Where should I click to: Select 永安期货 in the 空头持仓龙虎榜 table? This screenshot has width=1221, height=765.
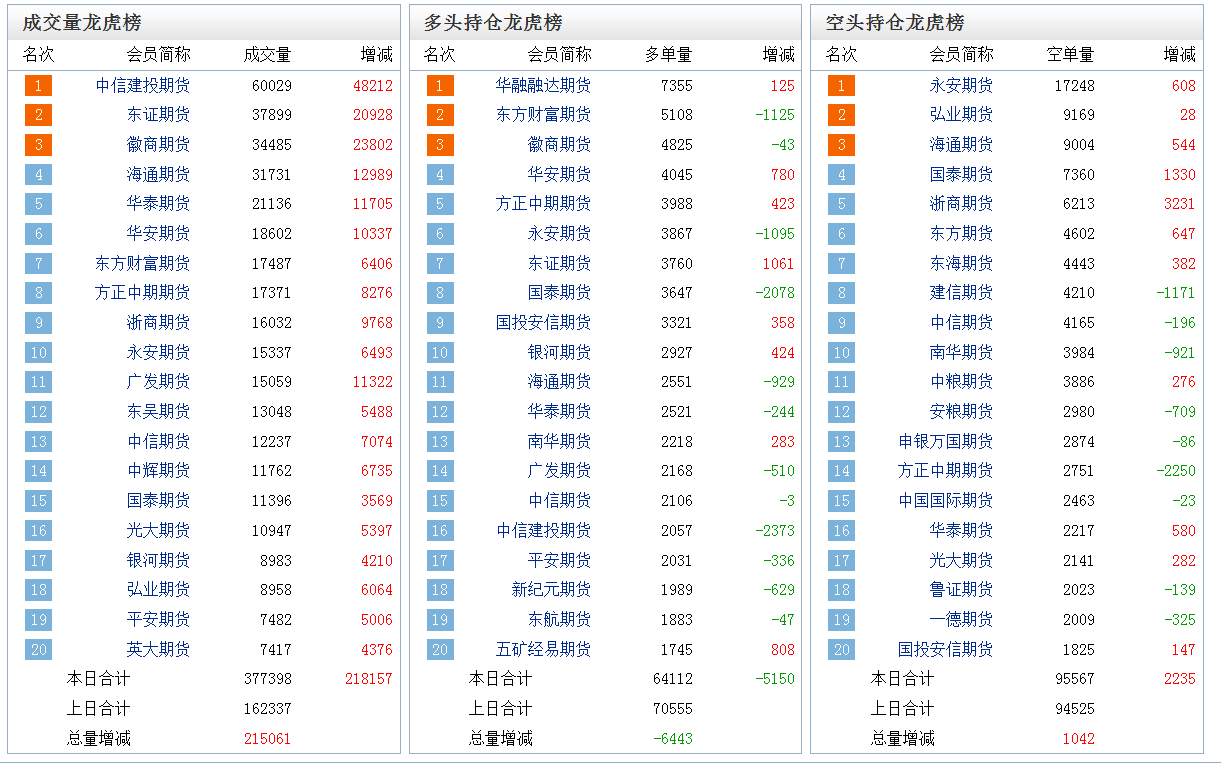(961, 86)
